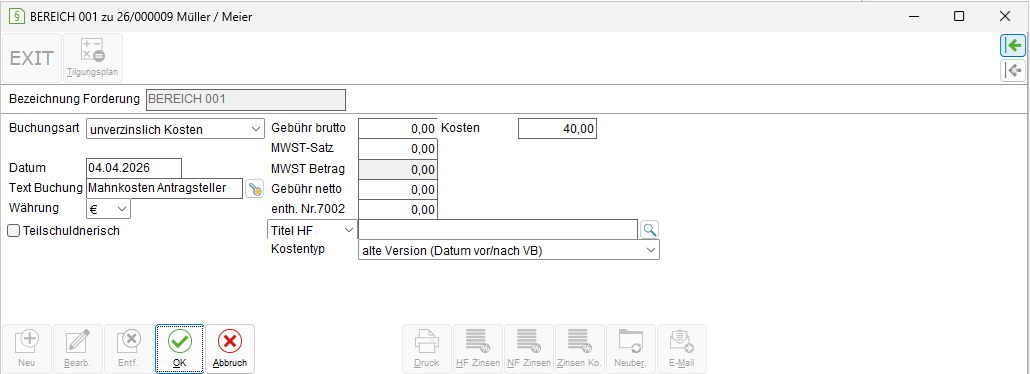This screenshot has height=374, width=1030.
Task: Close the BEREICH 001 window
Action: (x=1004, y=16)
